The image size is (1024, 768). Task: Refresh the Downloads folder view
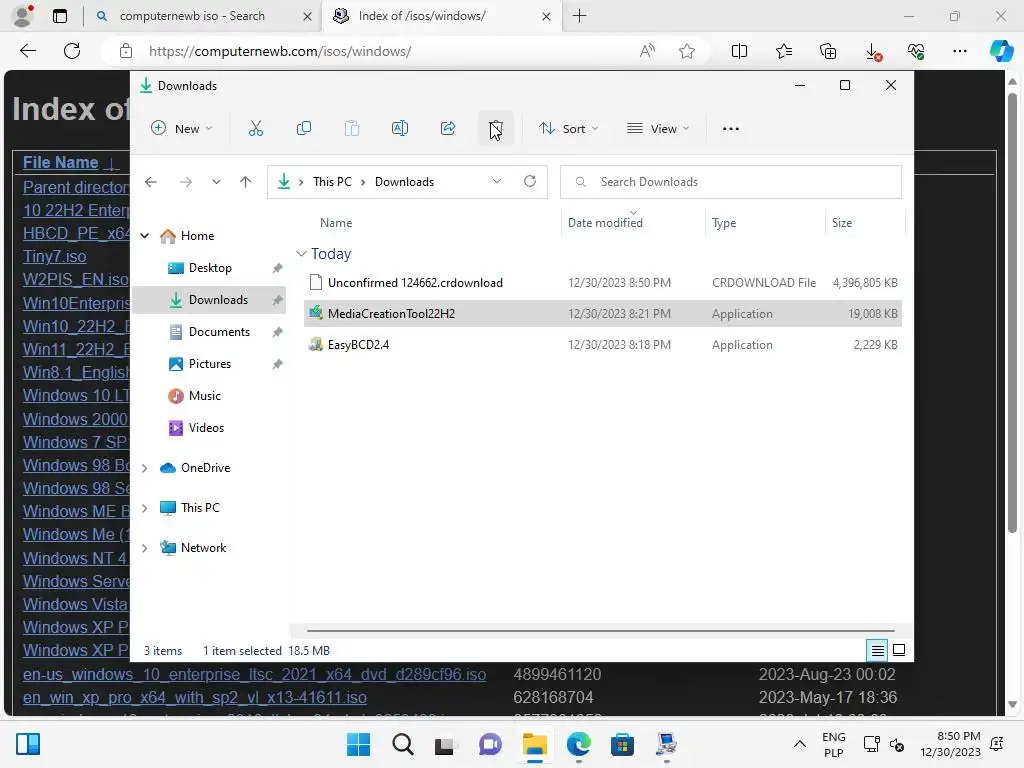(530, 182)
